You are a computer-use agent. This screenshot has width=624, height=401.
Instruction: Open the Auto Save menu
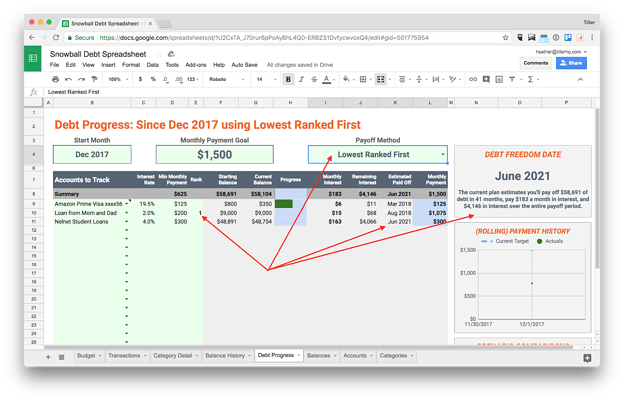coord(244,65)
